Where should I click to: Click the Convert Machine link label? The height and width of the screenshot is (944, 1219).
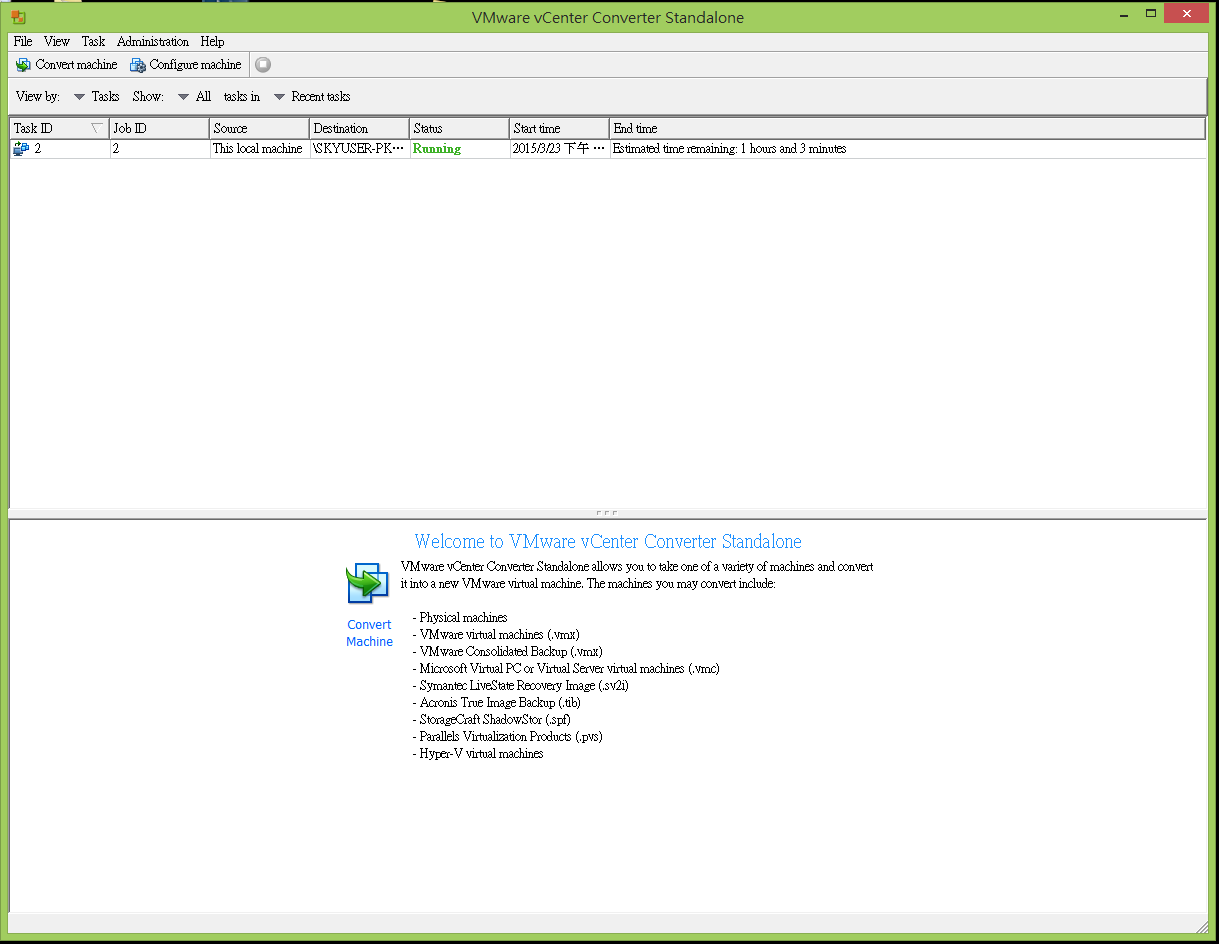click(369, 633)
